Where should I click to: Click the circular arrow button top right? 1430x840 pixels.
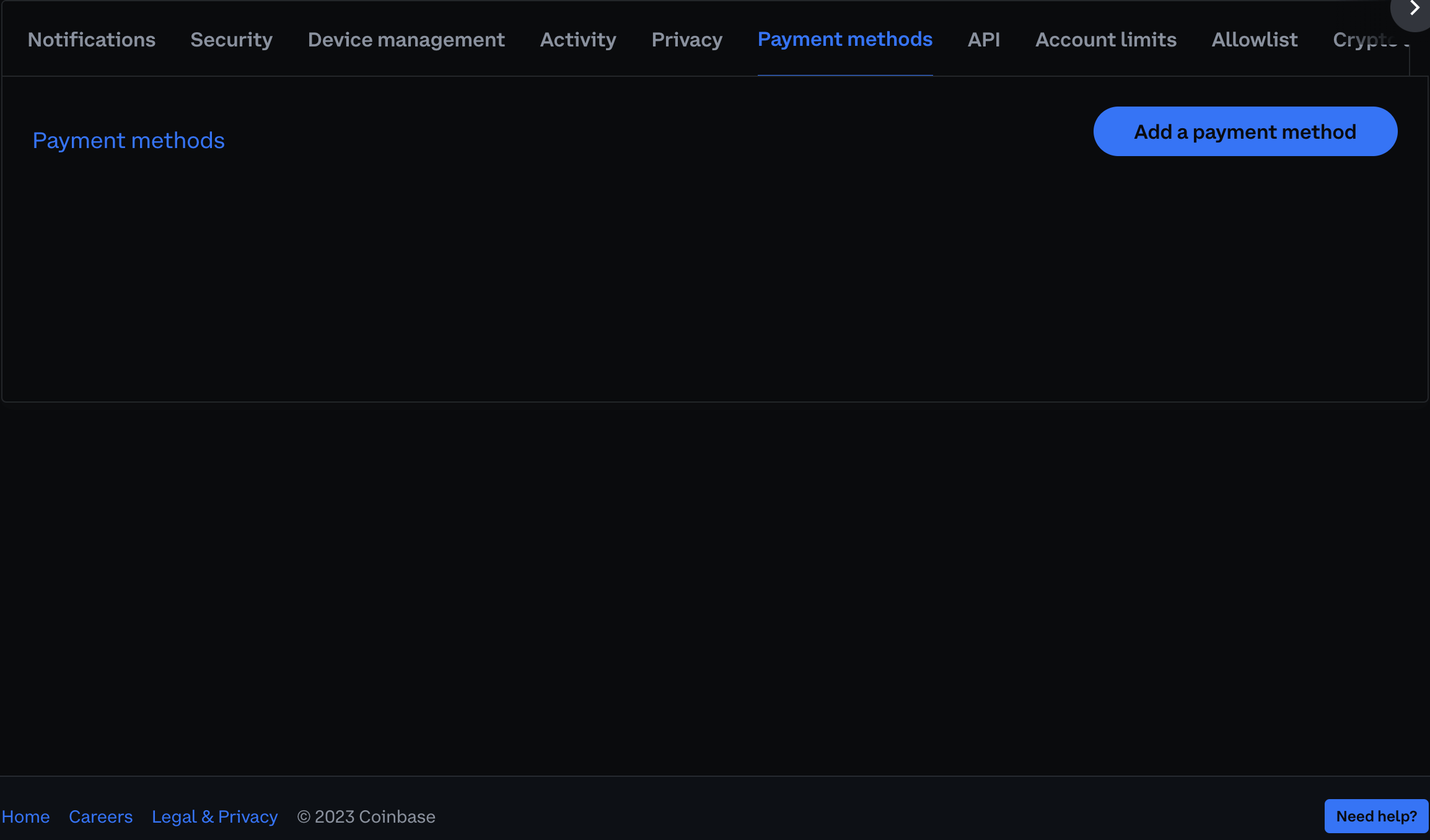(1415, 9)
